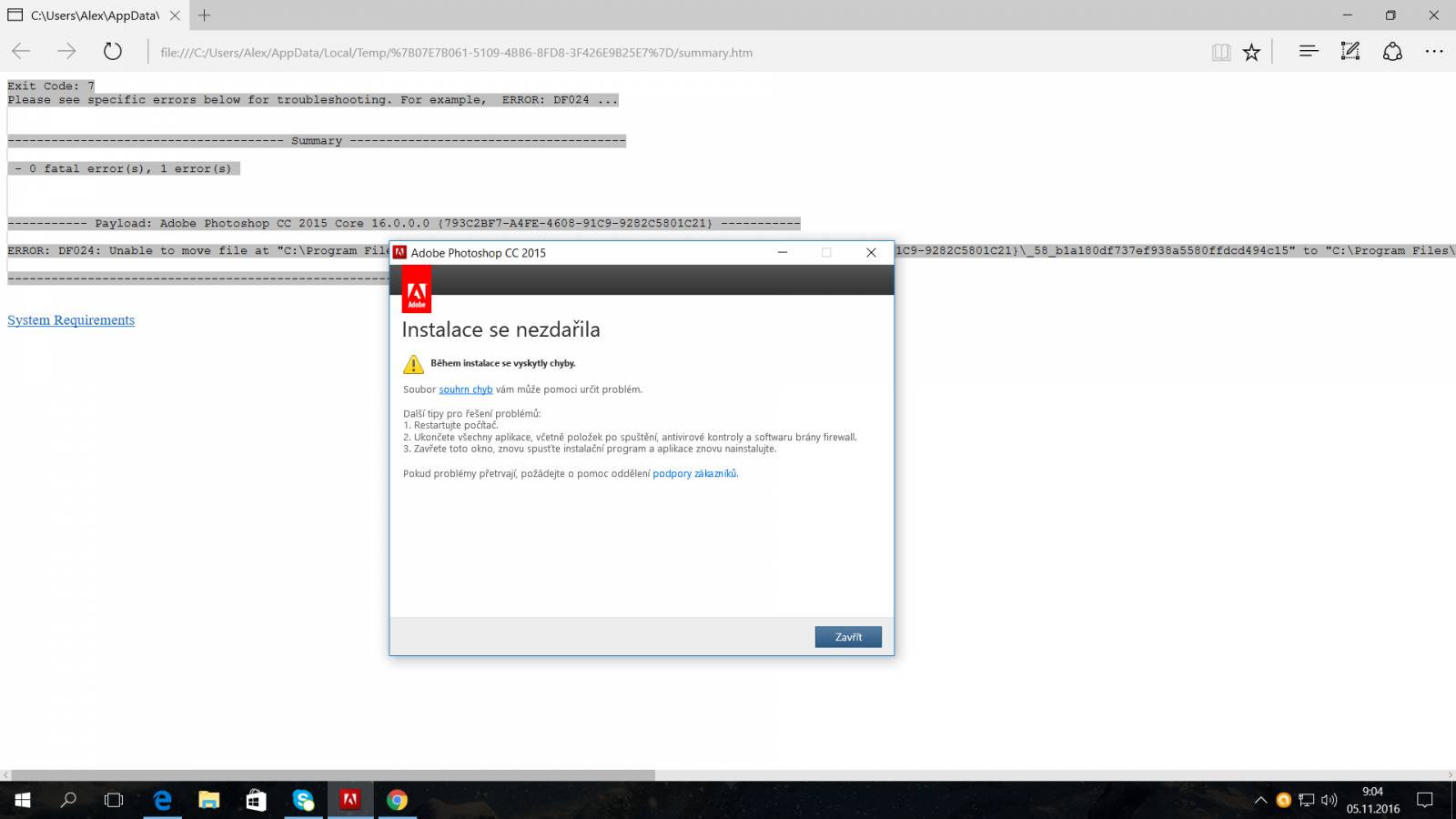This screenshot has width=1456, height=819.
Task: Open Edge Share icon
Action: tap(1392, 52)
